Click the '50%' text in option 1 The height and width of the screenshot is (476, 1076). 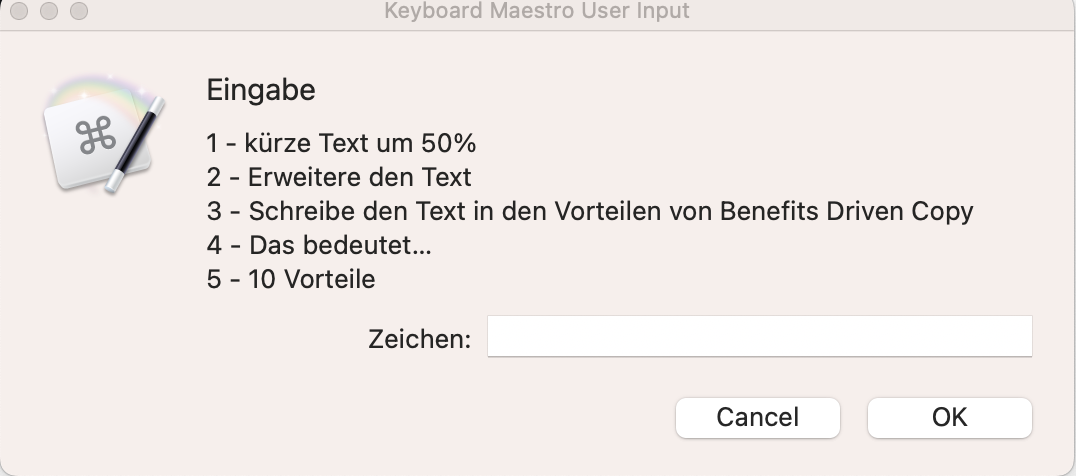(x=448, y=143)
